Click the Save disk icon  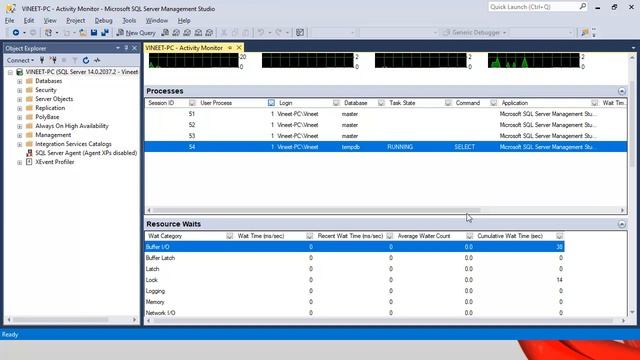click(94, 32)
